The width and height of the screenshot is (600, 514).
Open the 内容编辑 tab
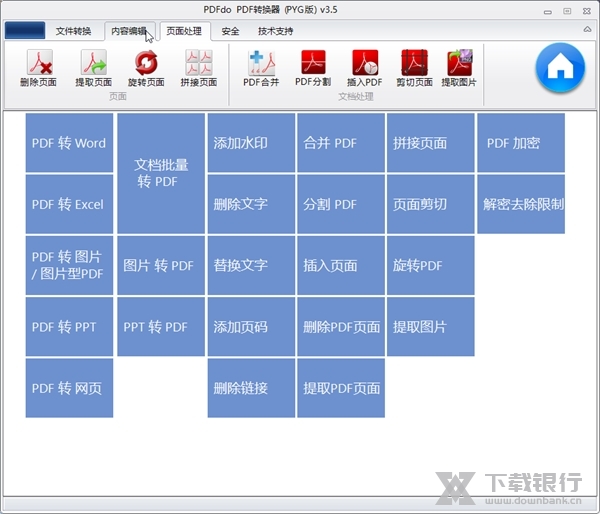pos(129,31)
